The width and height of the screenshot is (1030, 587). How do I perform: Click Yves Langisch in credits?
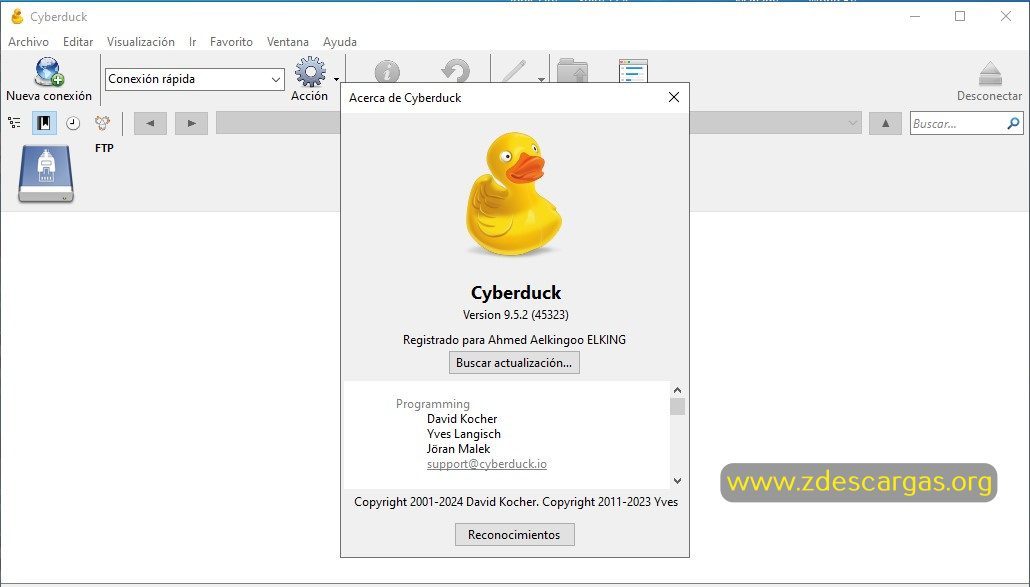coord(464,434)
